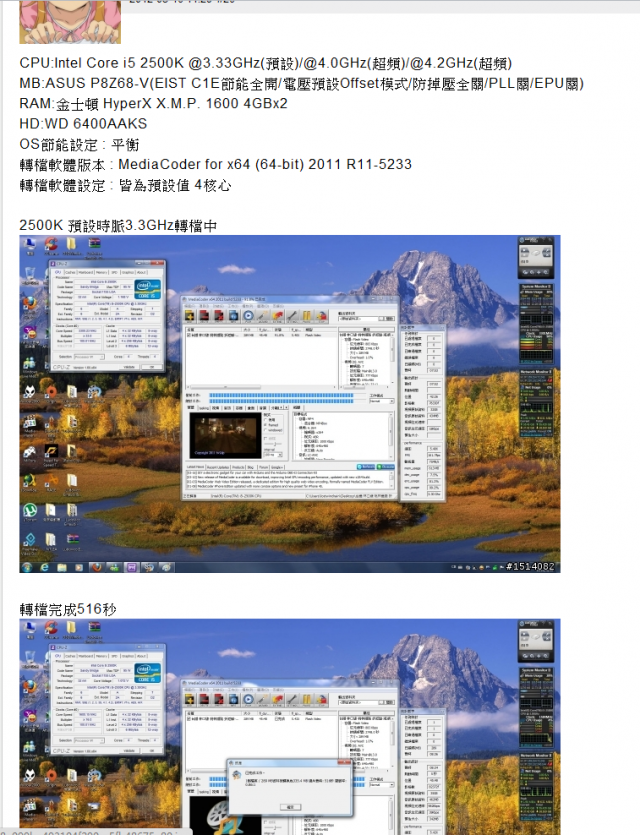Click the Validate button in first screenshot's CPU-Z
Image resolution: width=640 pixels, height=836 pixels.
point(129,367)
